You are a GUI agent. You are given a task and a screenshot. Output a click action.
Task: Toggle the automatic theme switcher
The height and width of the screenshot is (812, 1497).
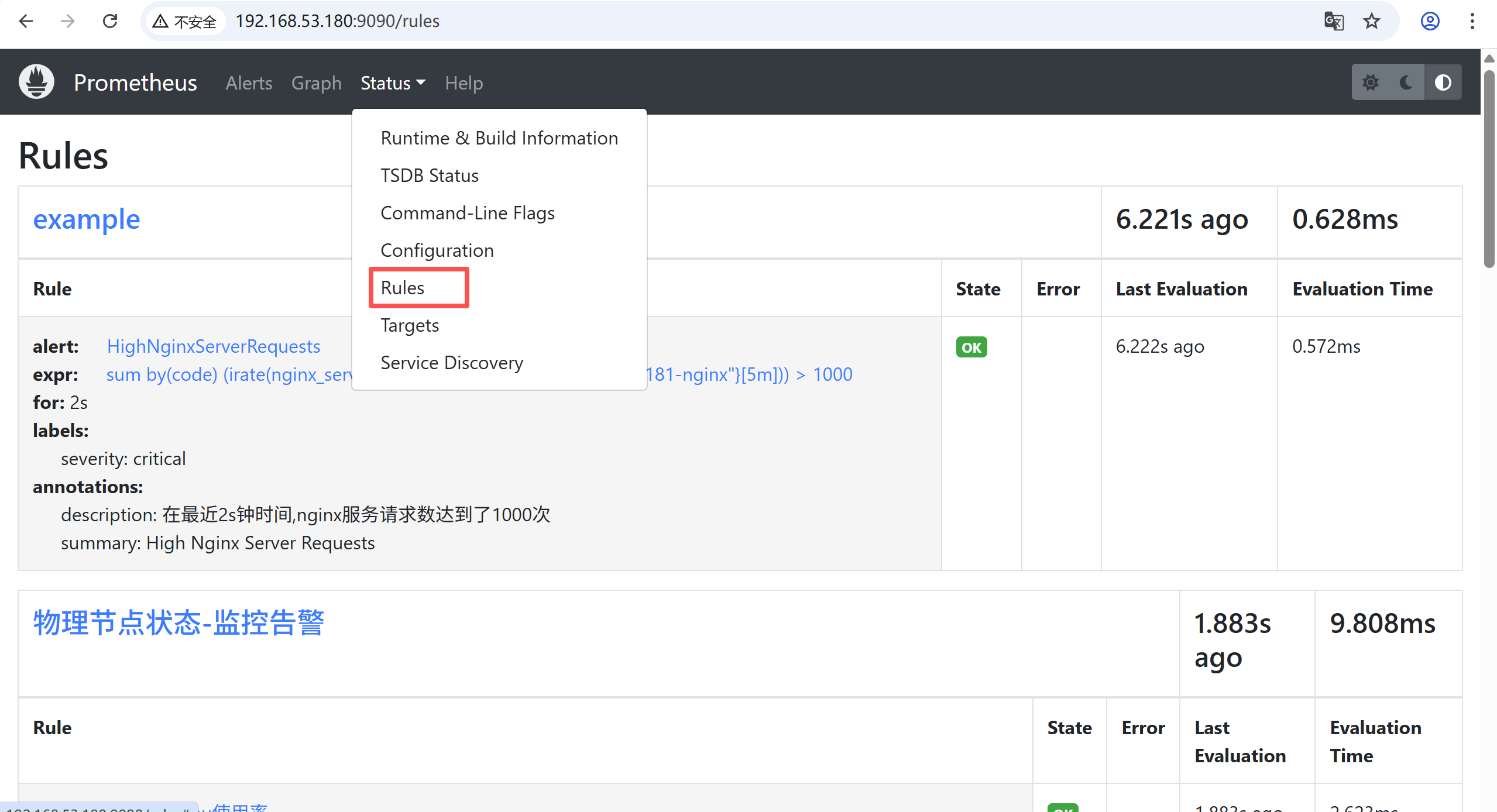1443,82
